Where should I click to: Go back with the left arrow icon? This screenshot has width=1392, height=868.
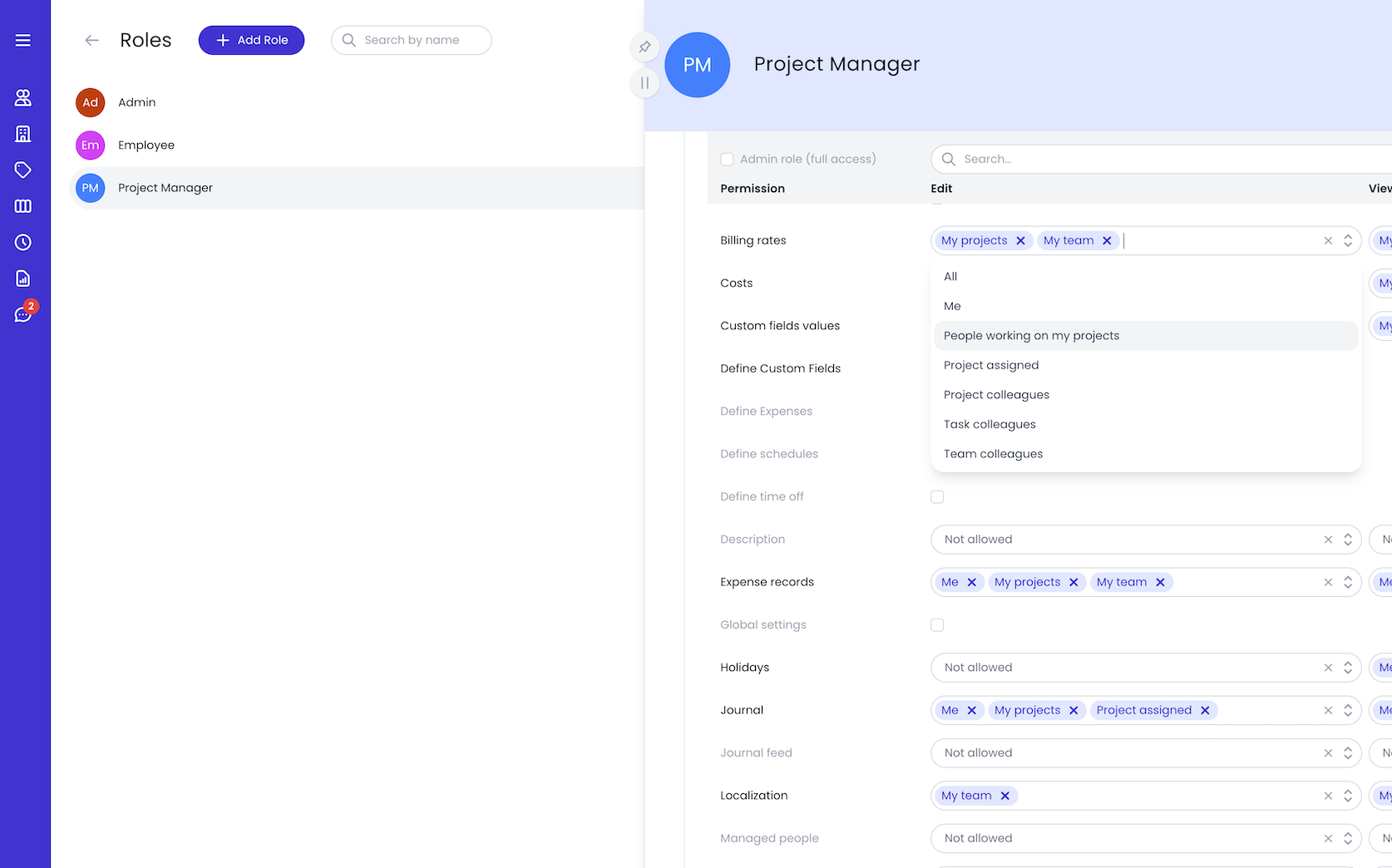[92, 40]
